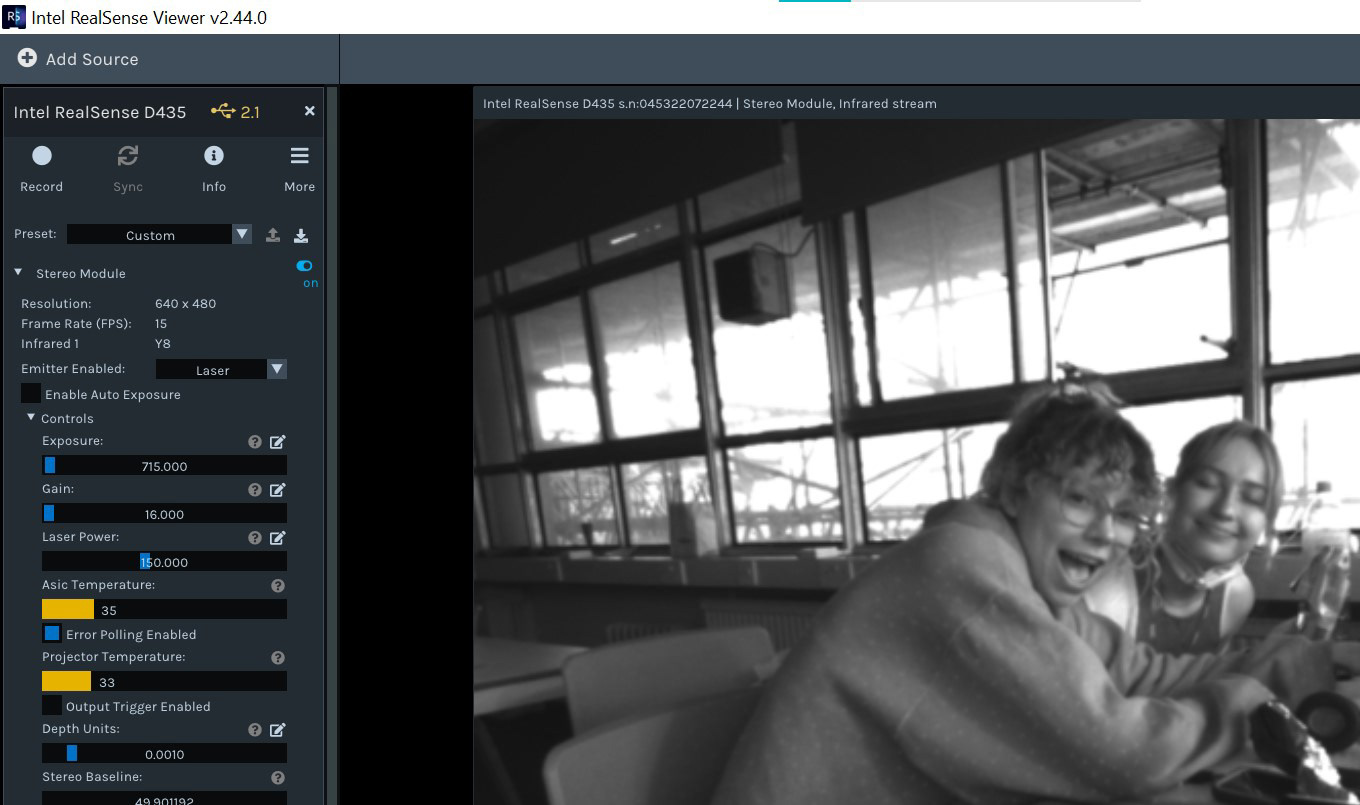Click the Asic Temperature bar showing 35
This screenshot has height=805, width=1360.
point(164,609)
